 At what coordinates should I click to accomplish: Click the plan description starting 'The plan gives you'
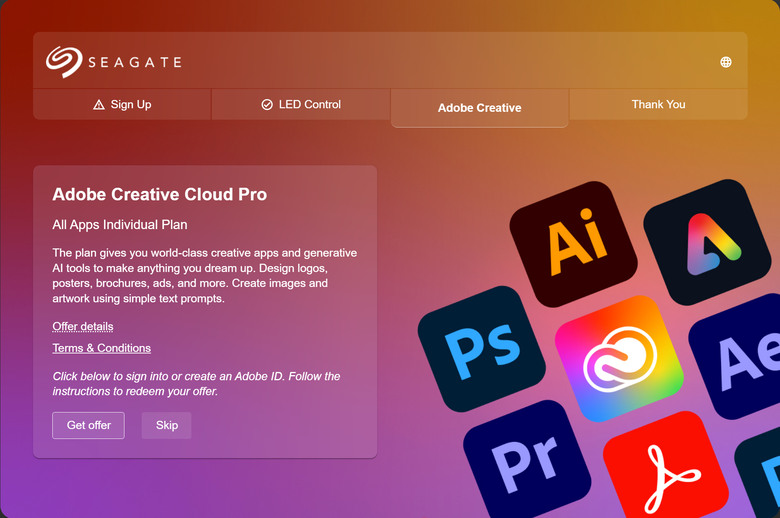[204, 276]
